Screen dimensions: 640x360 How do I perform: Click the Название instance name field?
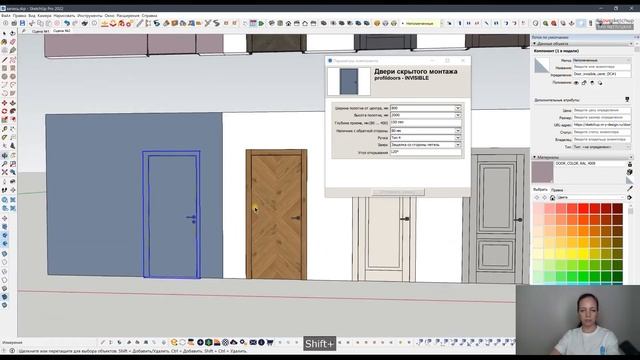tap(602, 67)
